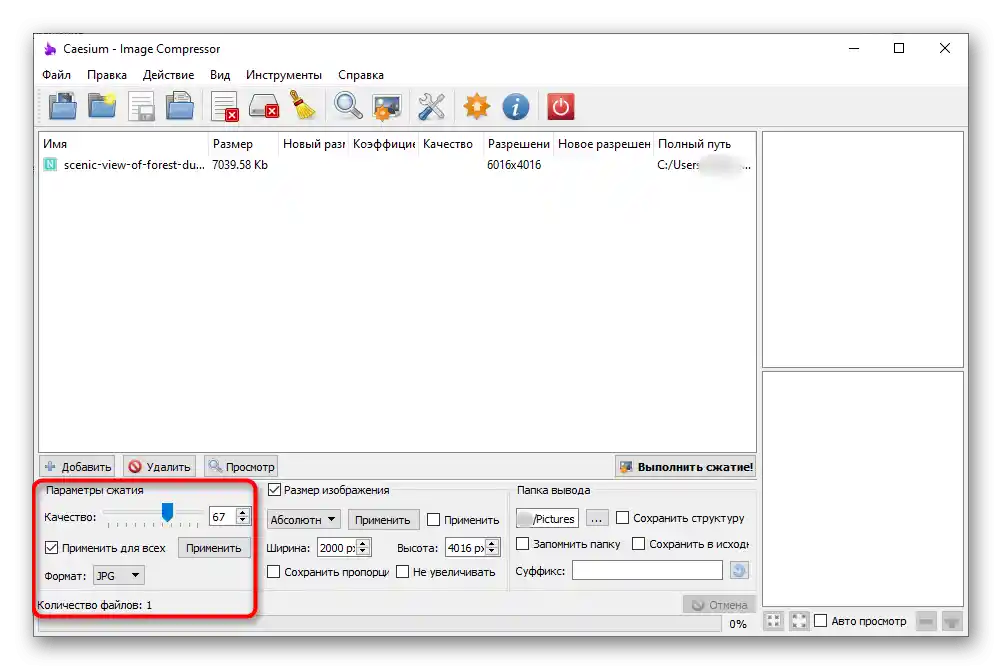This screenshot has height=670, width=1002.
Task: Click the refresh icon next to Суффикс field
Action: pos(739,570)
